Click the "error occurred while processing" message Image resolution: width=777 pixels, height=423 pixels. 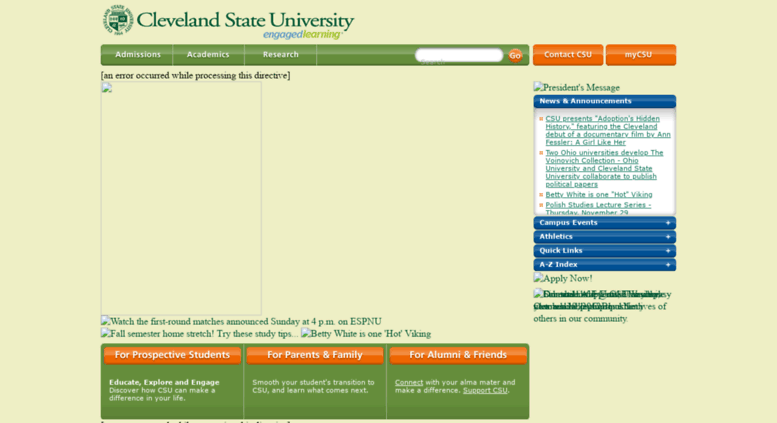195,76
